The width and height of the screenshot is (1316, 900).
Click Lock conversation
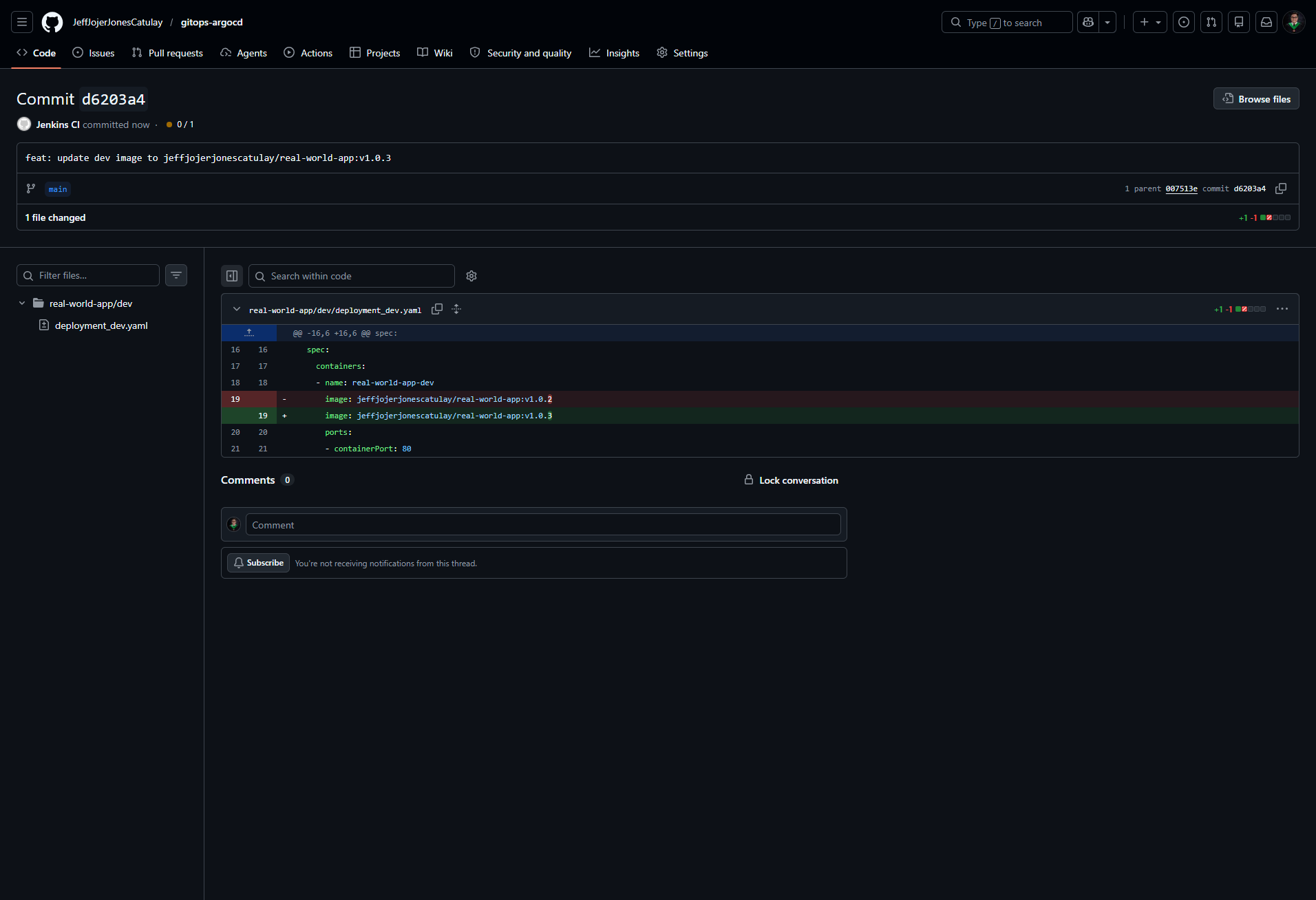(791, 480)
